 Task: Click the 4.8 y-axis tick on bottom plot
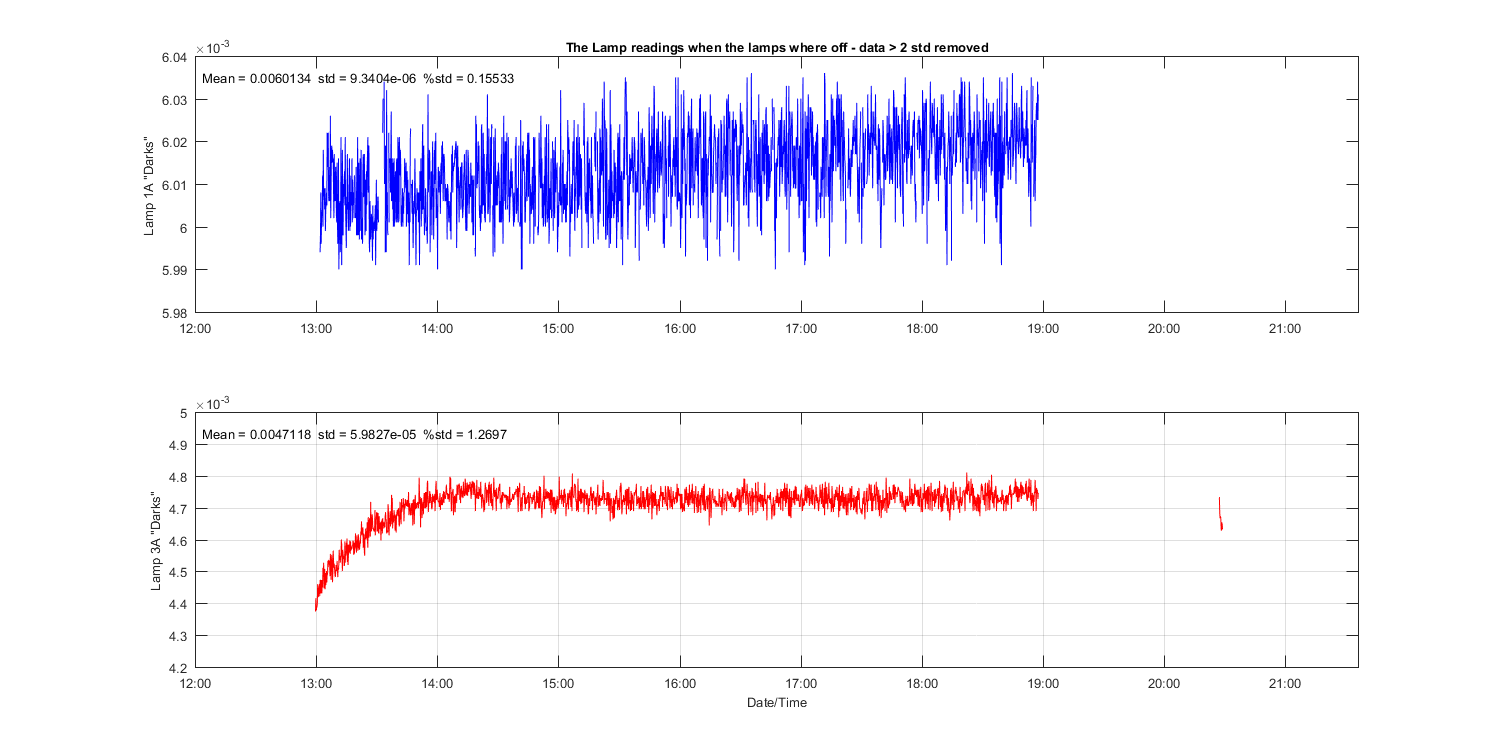pyautogui.click(x=178, y=477)
